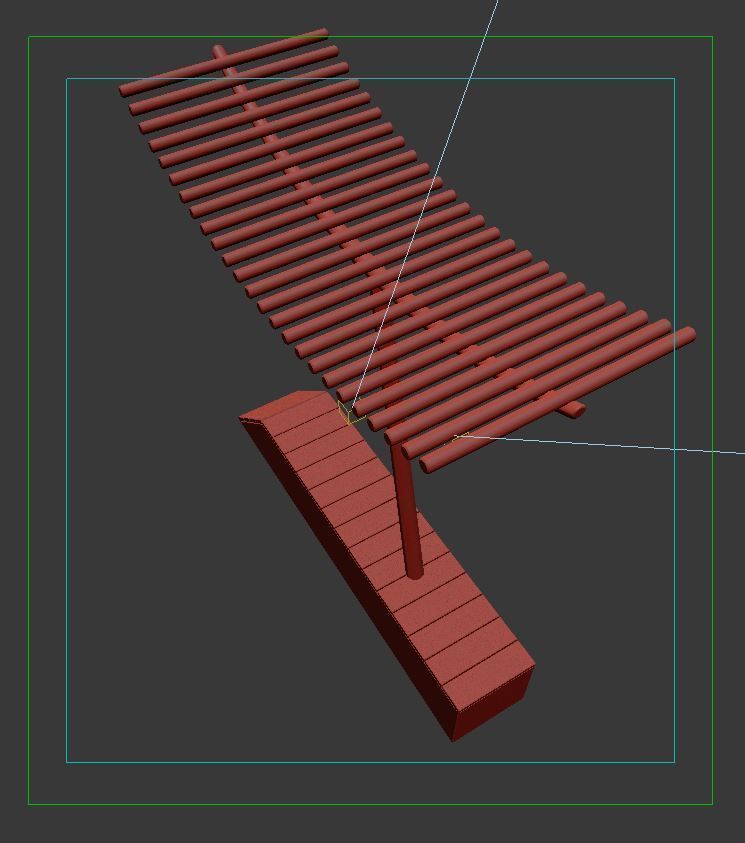Select the red brick base block
The image size is (745, 843).
click(388, 565)
